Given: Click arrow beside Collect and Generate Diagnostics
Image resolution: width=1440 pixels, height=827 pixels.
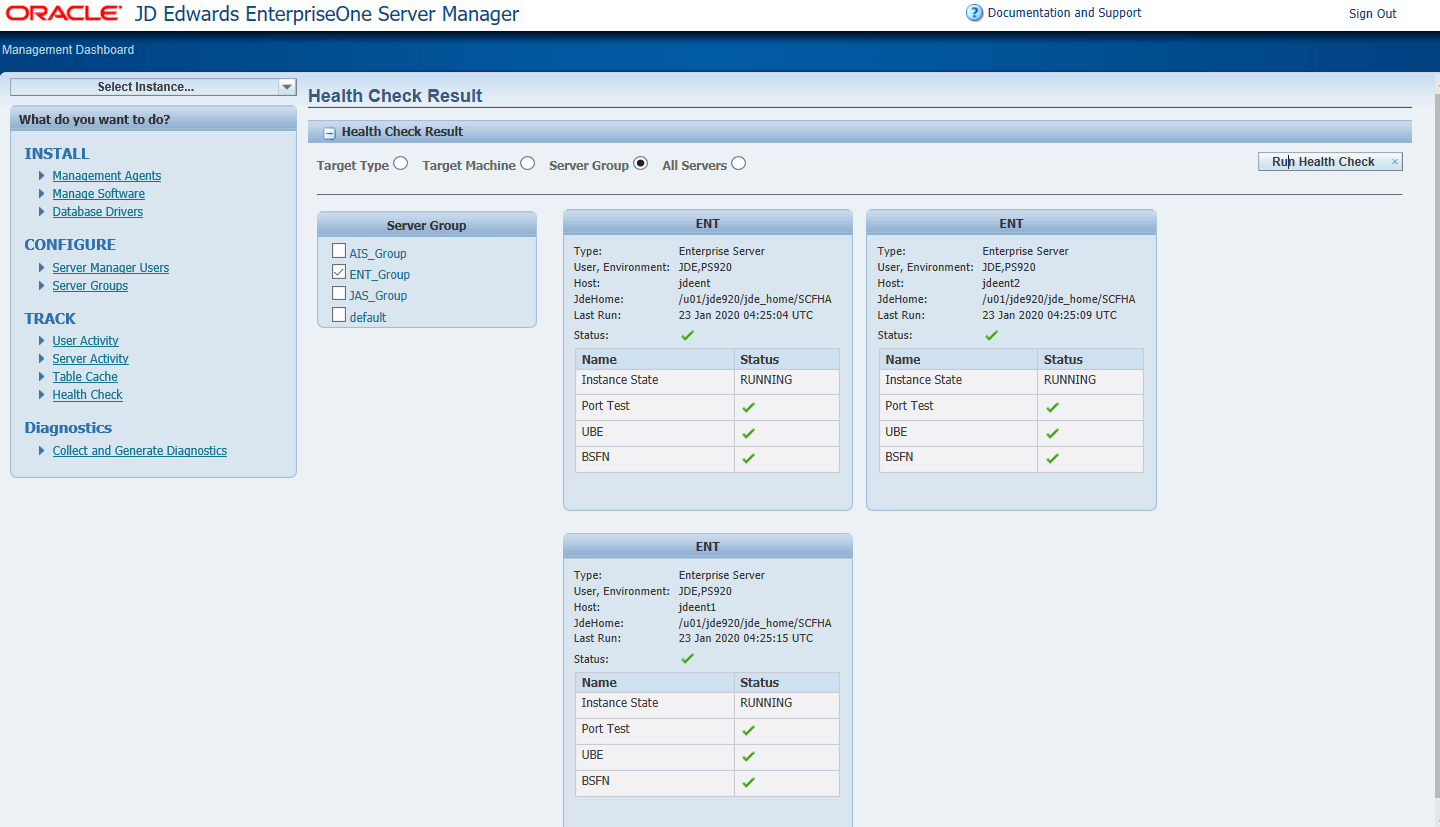Looking at the screenshot, I should (x=42, y=451).
